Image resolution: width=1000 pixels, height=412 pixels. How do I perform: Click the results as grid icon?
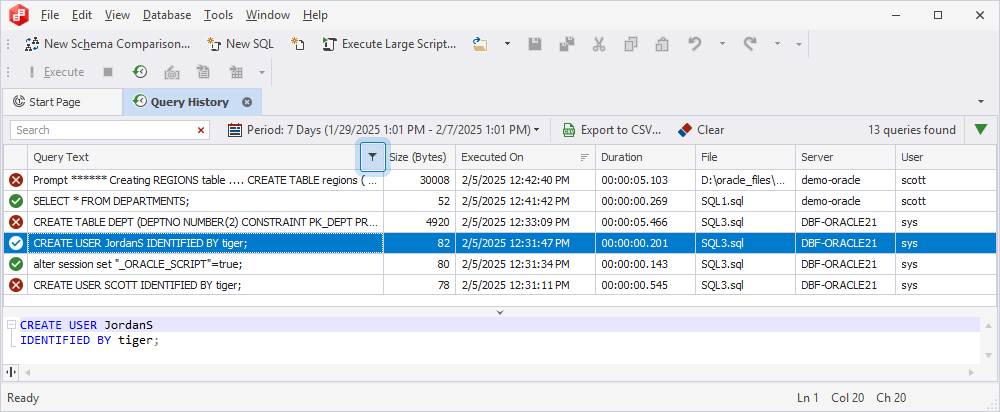(x=237, y=72)
